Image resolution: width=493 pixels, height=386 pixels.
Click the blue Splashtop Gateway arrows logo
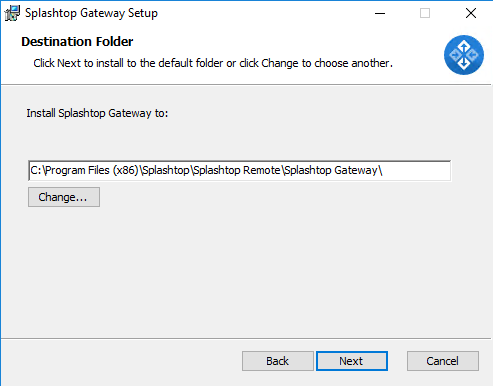click(464, 55)
